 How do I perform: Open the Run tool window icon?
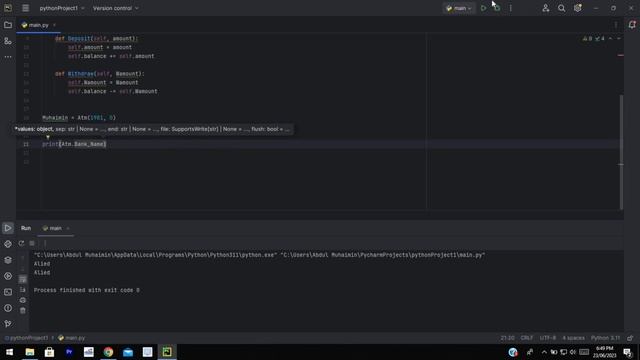coord(8,228)
